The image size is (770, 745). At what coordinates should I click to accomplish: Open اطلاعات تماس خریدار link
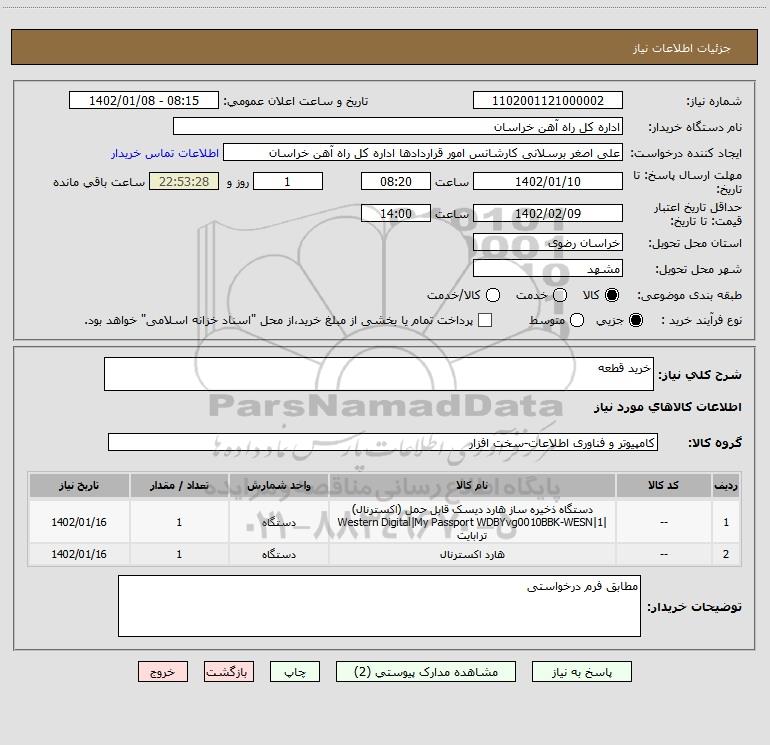click(165, 153)
